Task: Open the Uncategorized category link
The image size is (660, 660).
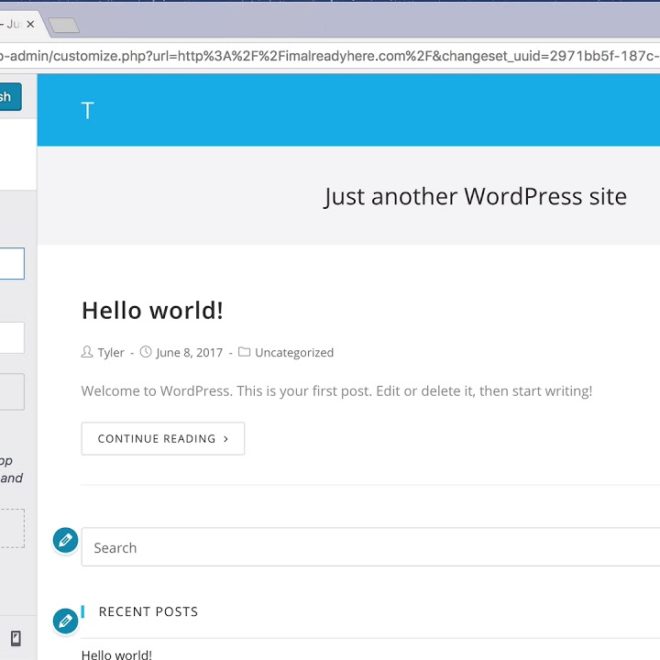Action: [x=294, y=352]
